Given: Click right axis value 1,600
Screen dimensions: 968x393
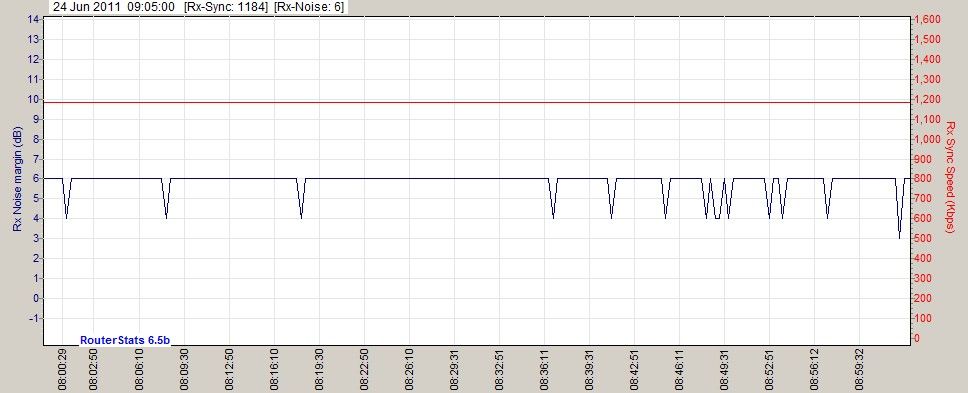Looking at the screenshot, I should [x=927, y=19].
